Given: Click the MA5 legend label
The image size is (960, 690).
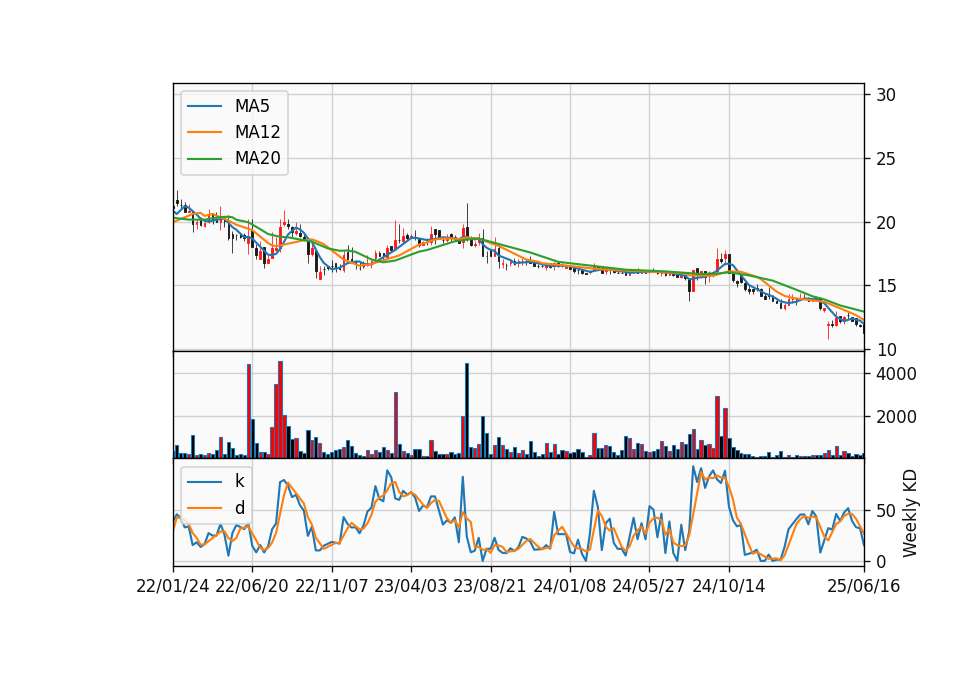Looking at the screenshot, I should tap(252, 106).
